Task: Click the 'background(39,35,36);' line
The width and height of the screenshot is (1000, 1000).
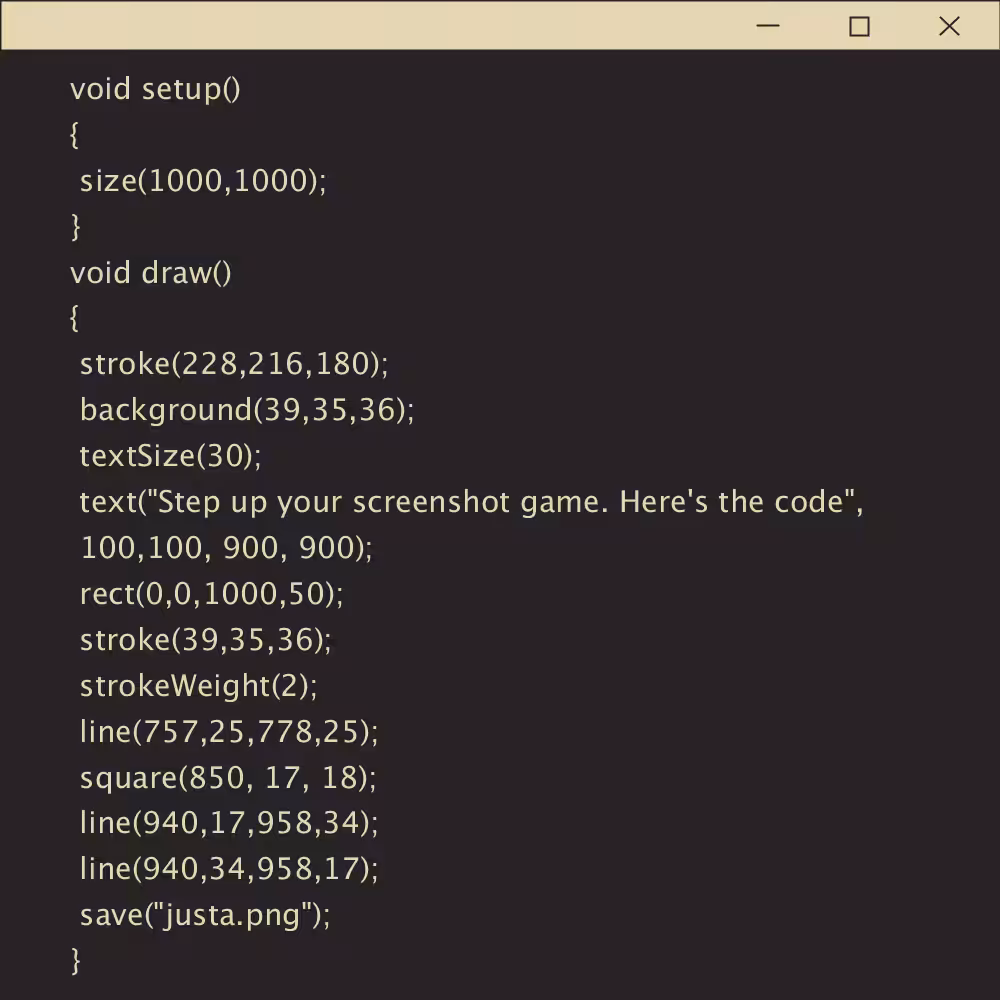Action: [247, 410]
